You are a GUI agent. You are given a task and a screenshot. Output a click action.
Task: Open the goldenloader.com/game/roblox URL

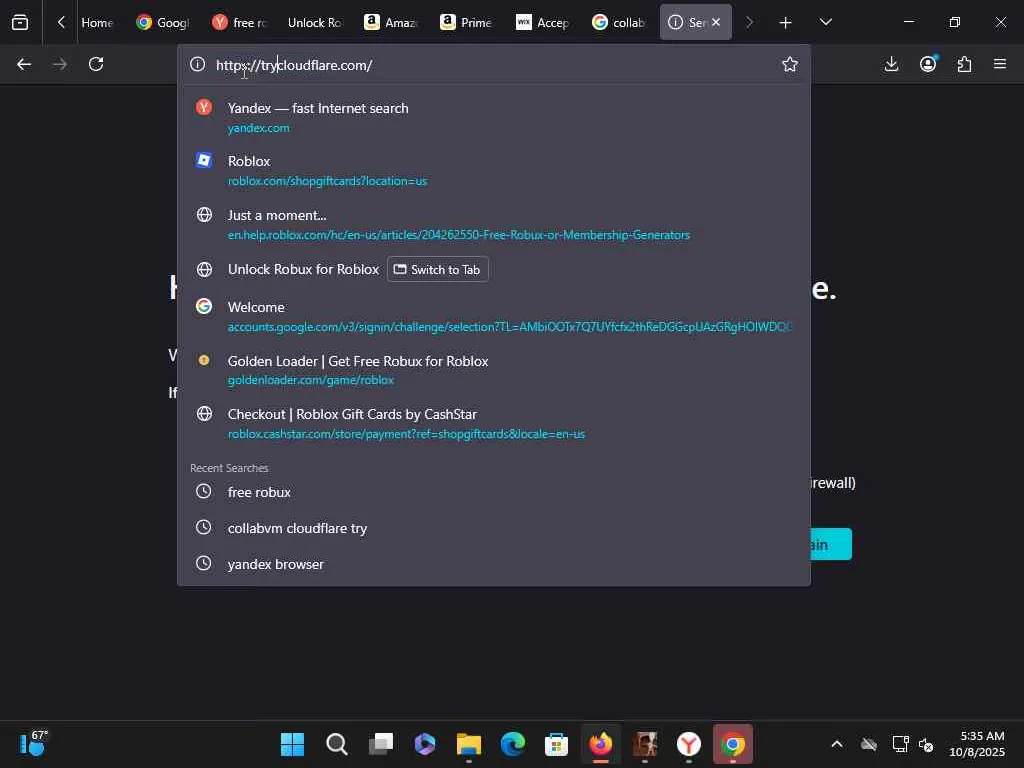[x=311, y=380]
